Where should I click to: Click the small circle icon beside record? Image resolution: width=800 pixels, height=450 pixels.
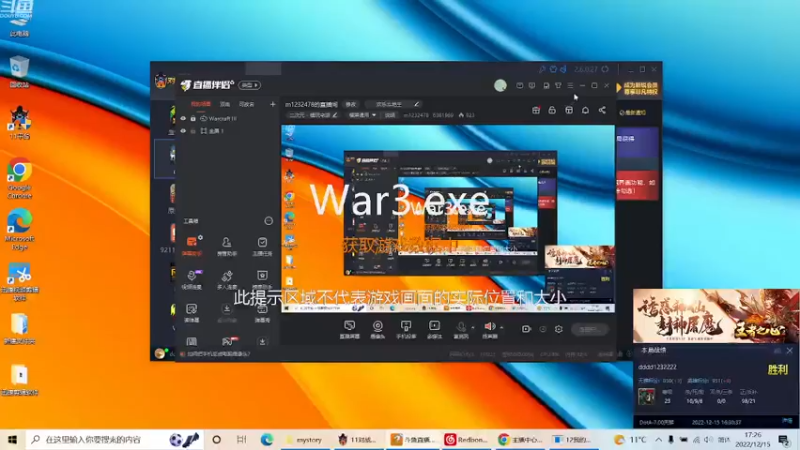coord(543,329)
